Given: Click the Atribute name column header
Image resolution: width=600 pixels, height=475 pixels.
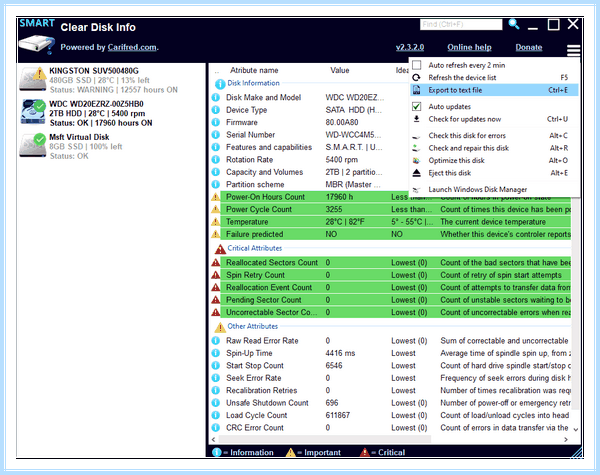Looking at the screenshot, I should tap(254, 70).
